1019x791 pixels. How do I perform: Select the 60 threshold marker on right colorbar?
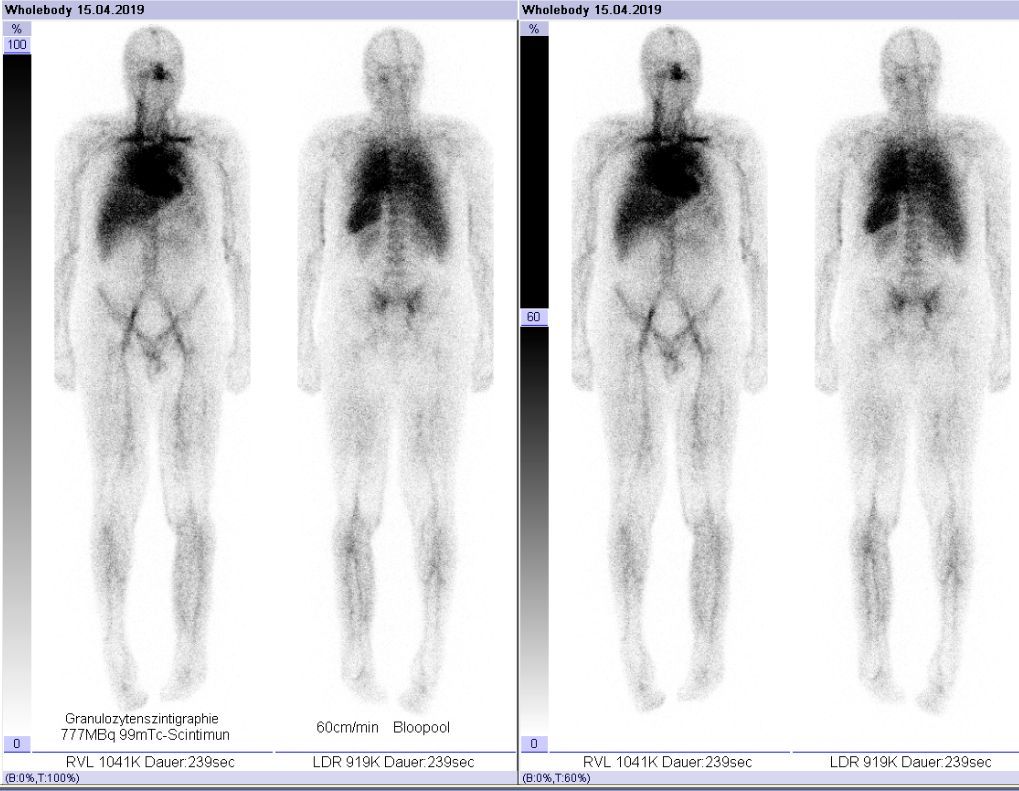[x=534, y=318]
